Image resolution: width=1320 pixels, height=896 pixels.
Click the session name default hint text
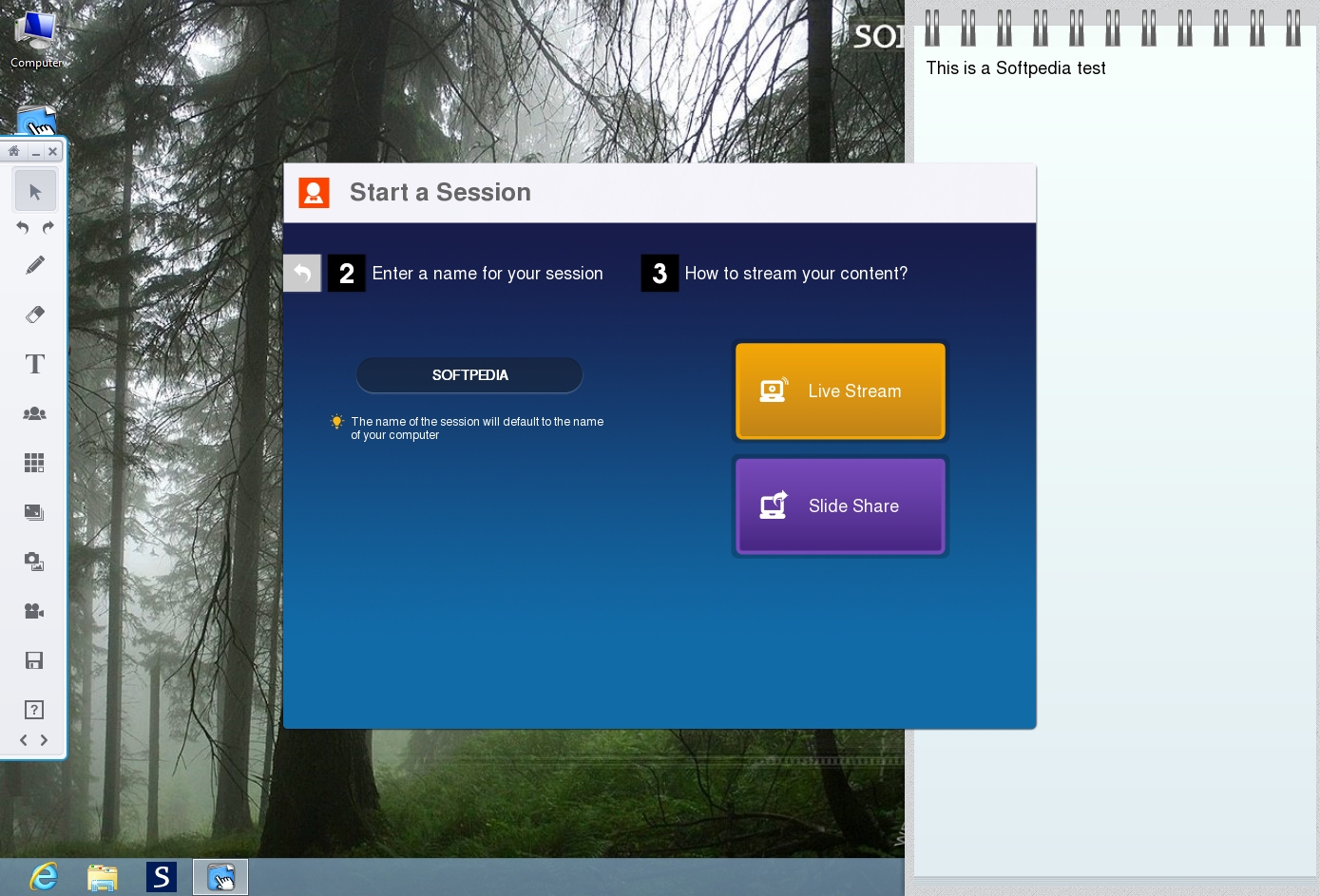click(x=477, y=429)
